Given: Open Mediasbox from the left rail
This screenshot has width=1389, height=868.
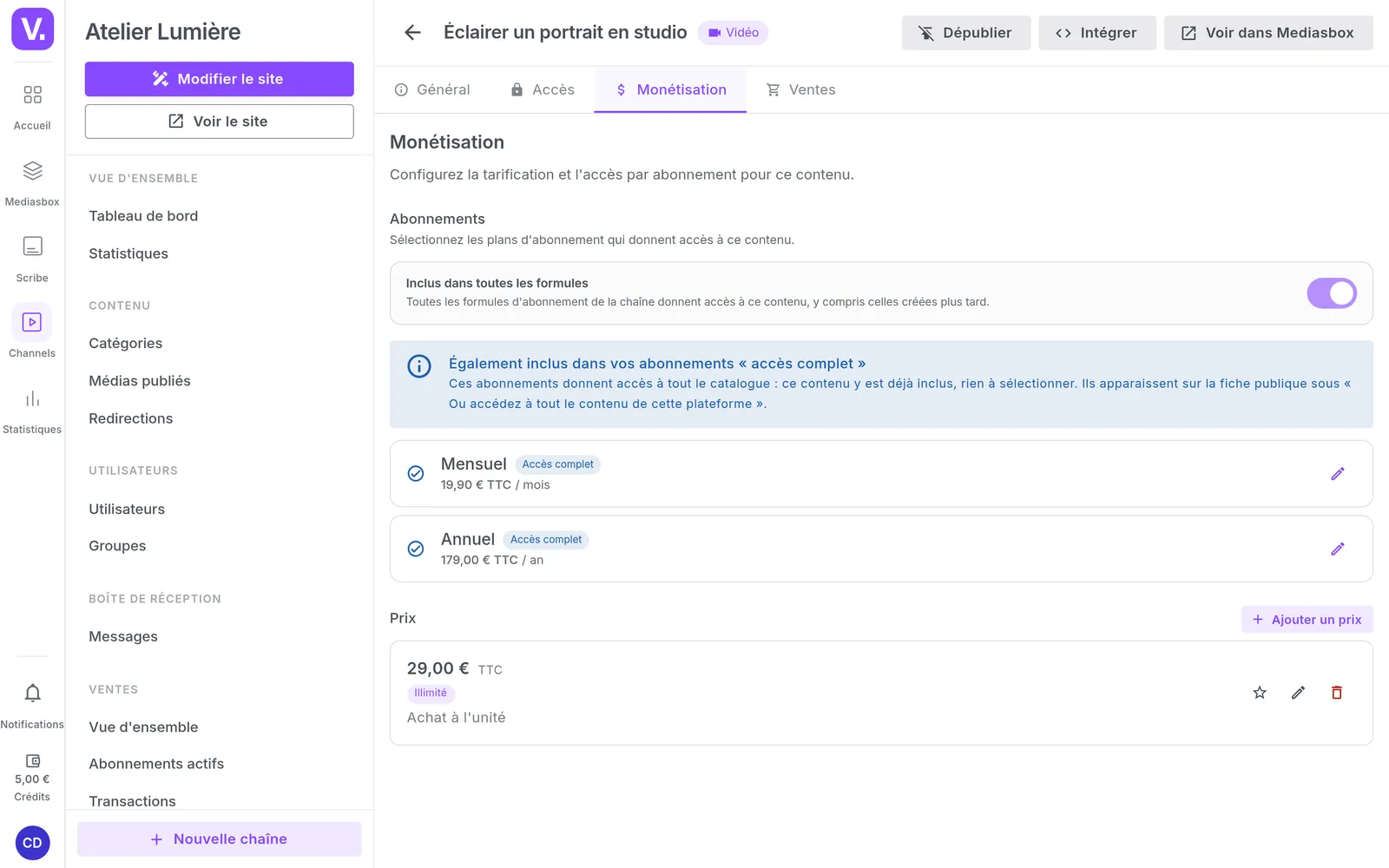Looking at the screenshot, I should (32, 183).
